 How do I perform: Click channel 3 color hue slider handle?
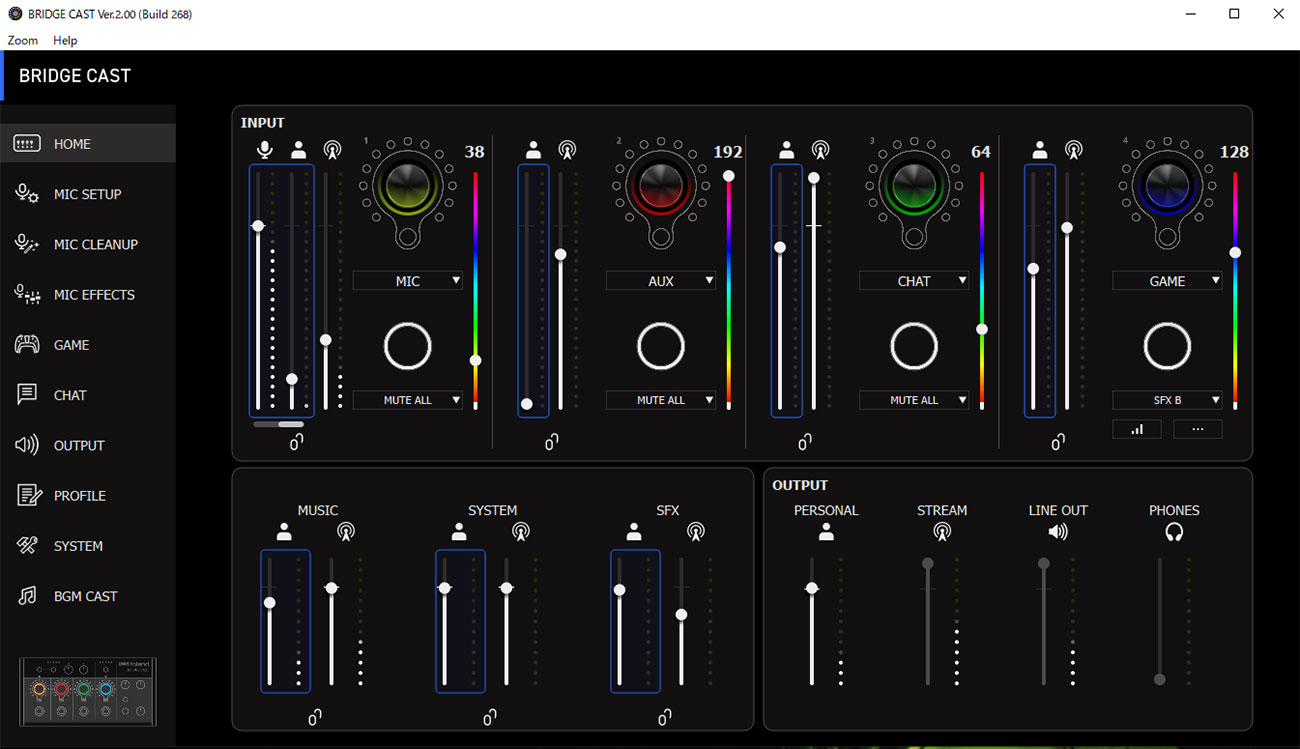tap(981, 329)
